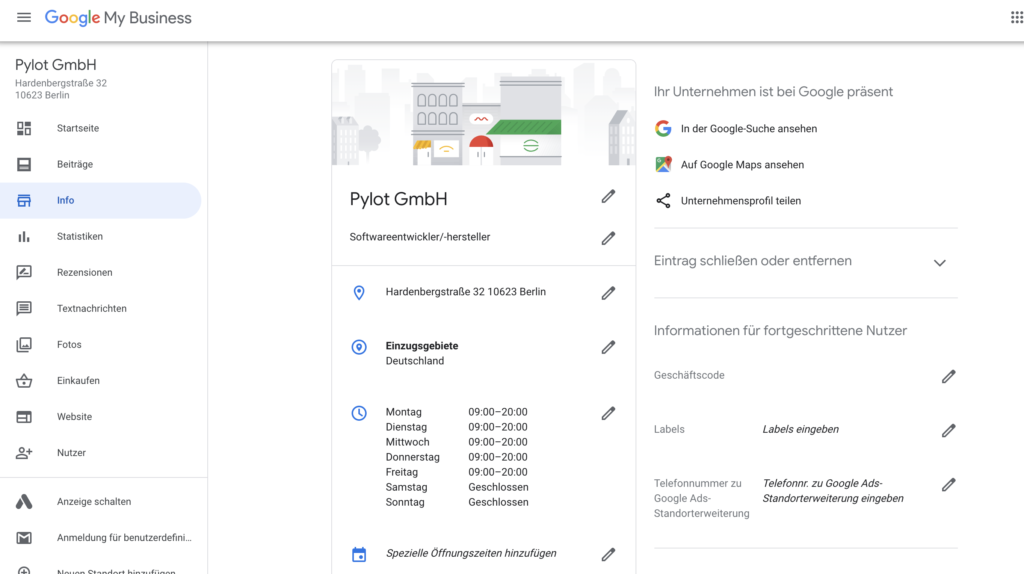Screen dimensions: 1024x574
Task: Edit the Hardenbergstraße 32 address
Action: pos(608,293)
